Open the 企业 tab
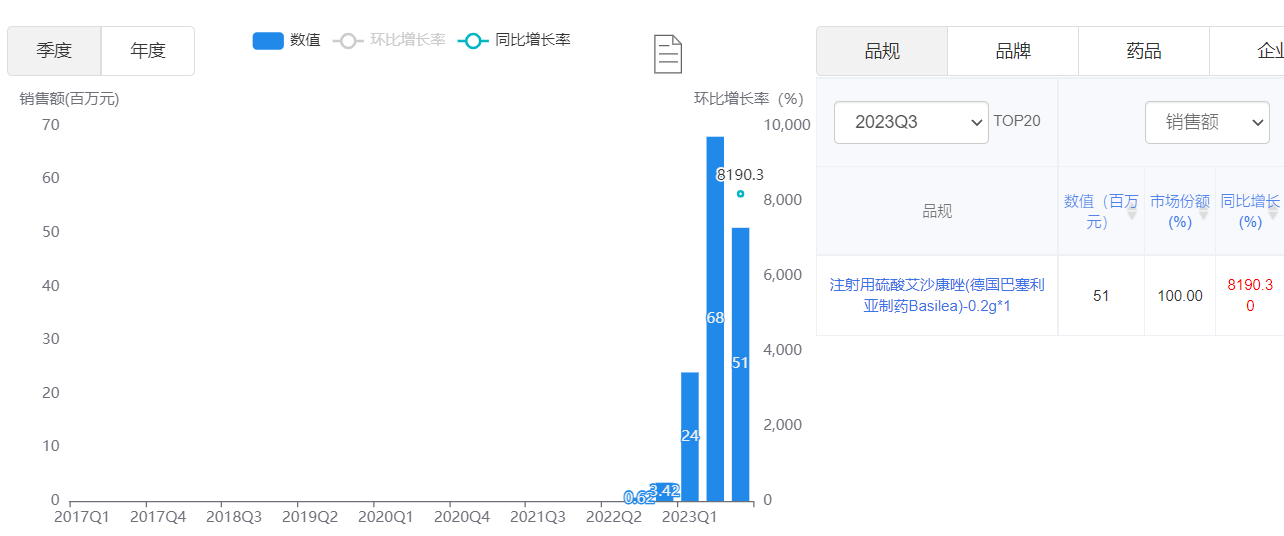Image resolution: width=1284 pixels, height=536 pixels. pos(1262,51)
